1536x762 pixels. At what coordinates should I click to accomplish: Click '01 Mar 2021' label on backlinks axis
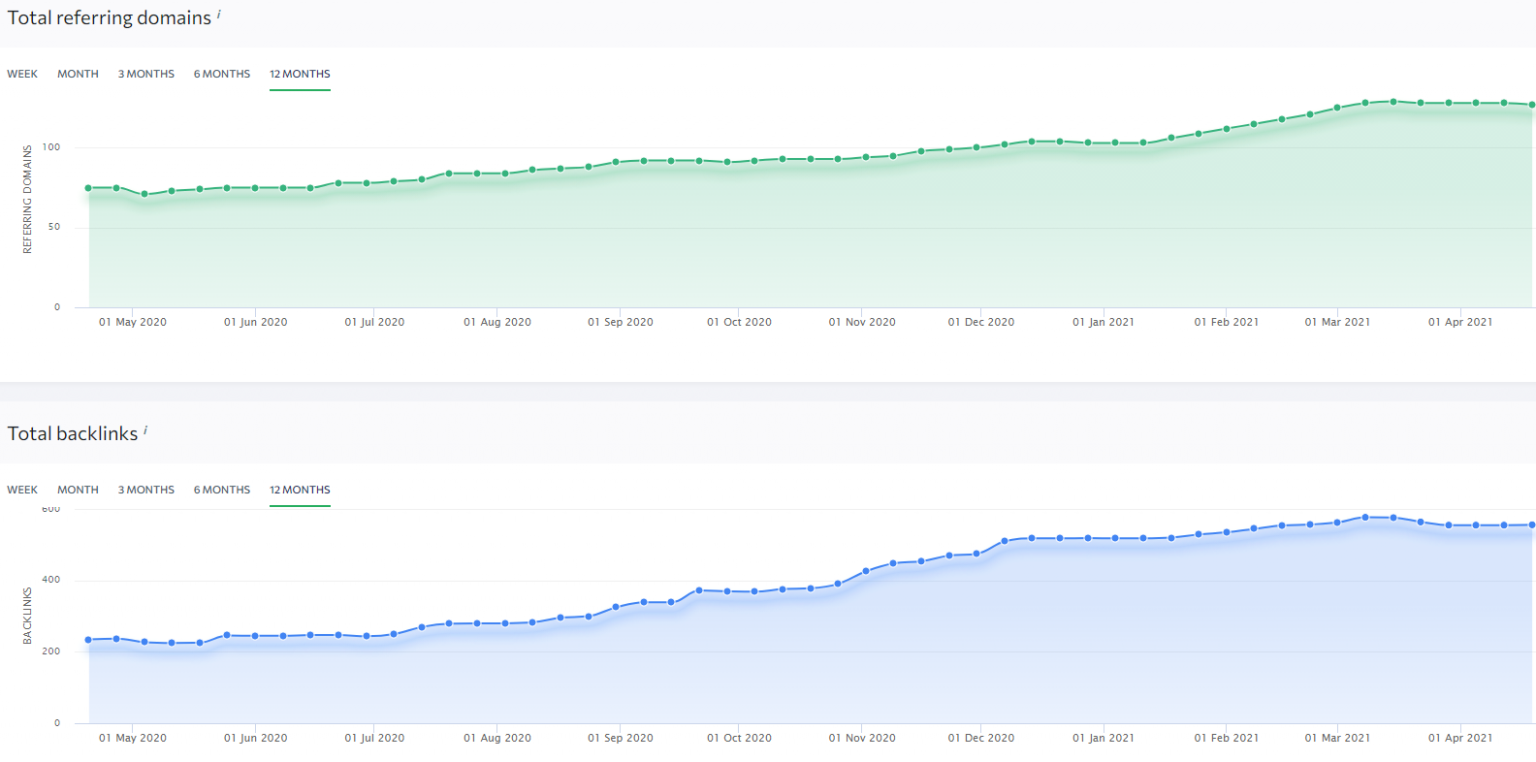coord(1337,738)
